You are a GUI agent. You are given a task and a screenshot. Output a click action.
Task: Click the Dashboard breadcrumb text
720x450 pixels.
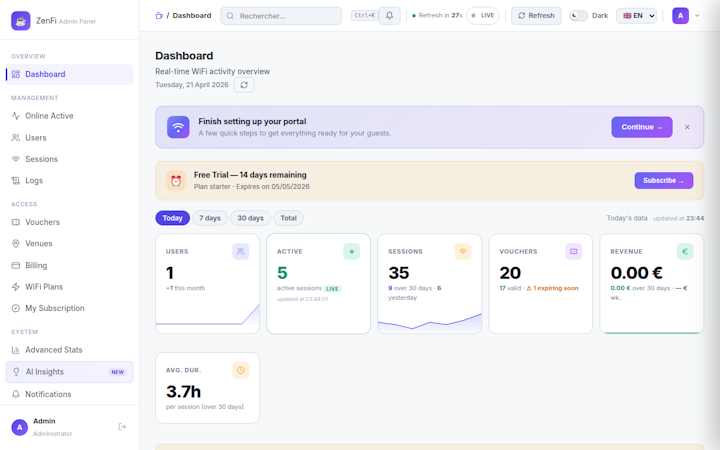tap(192, 16)
